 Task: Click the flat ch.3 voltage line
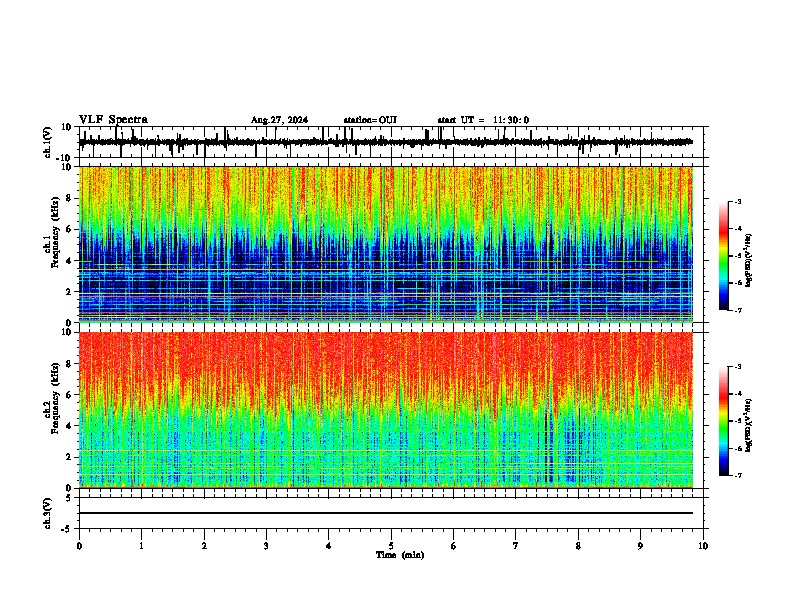[386, 513]
